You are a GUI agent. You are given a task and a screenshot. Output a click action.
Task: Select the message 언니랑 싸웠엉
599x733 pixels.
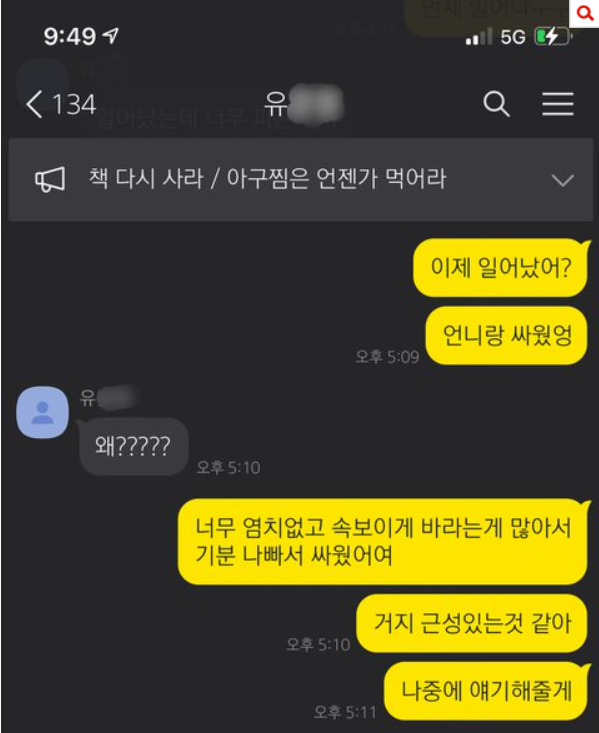[506, 335]
